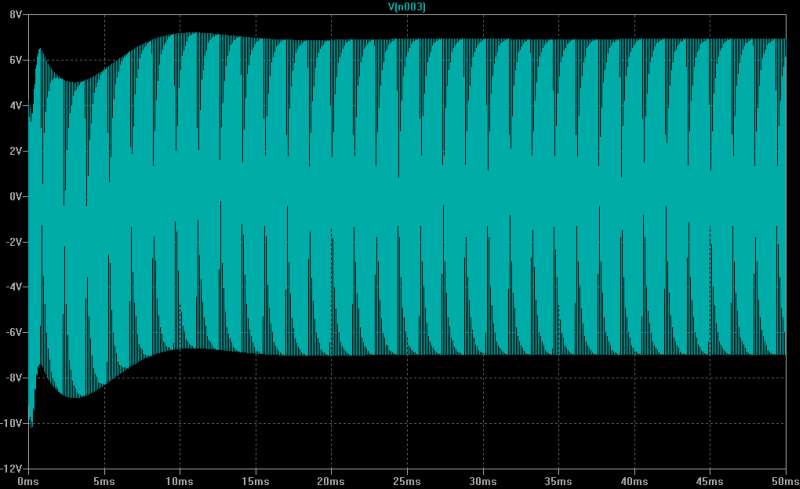The height and width of the screenshot is (489, 800).
Task: Click the 35ms time axis label
Action: click(558, 481)
